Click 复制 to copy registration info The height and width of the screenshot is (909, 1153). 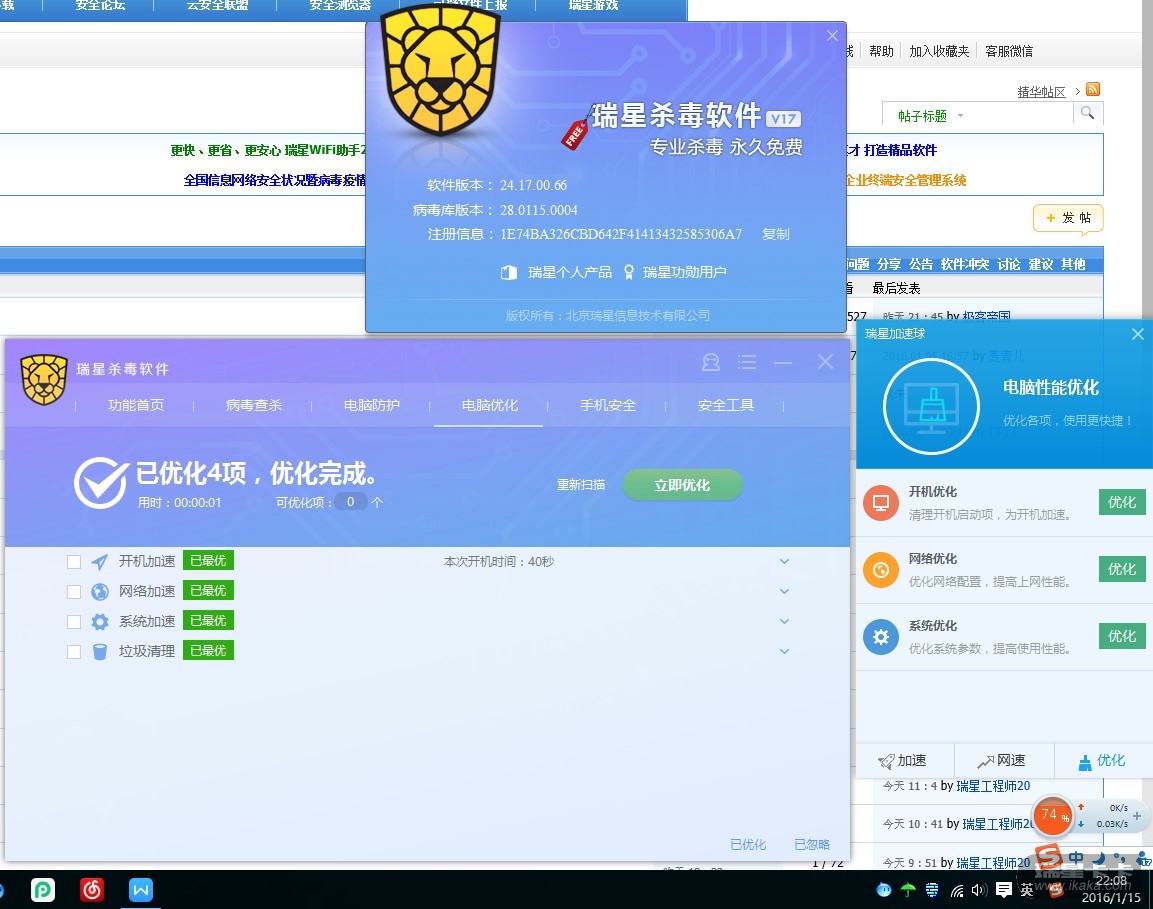pos(776,234)
